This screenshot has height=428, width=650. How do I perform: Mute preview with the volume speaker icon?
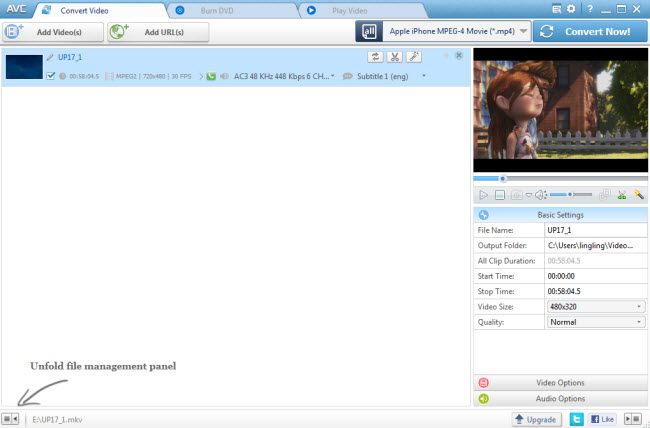coord(540,195)
